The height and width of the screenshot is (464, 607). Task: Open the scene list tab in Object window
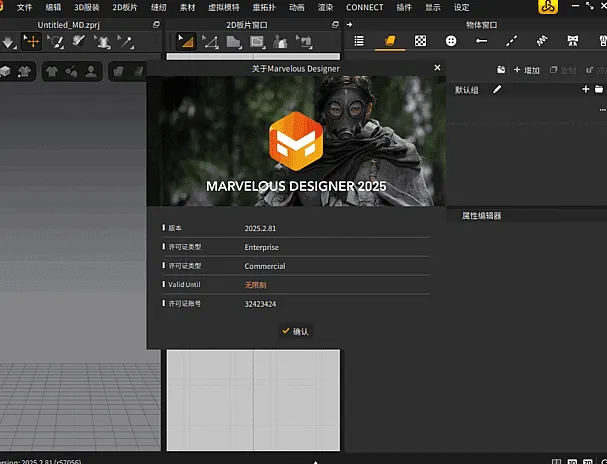click(x=359, y=41)
